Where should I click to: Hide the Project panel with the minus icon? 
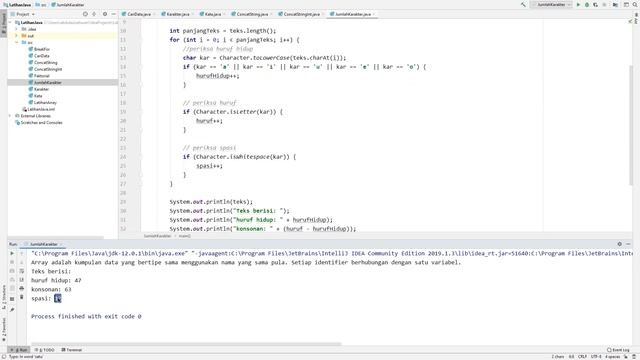pyautogui.click(x=113, y=14)
